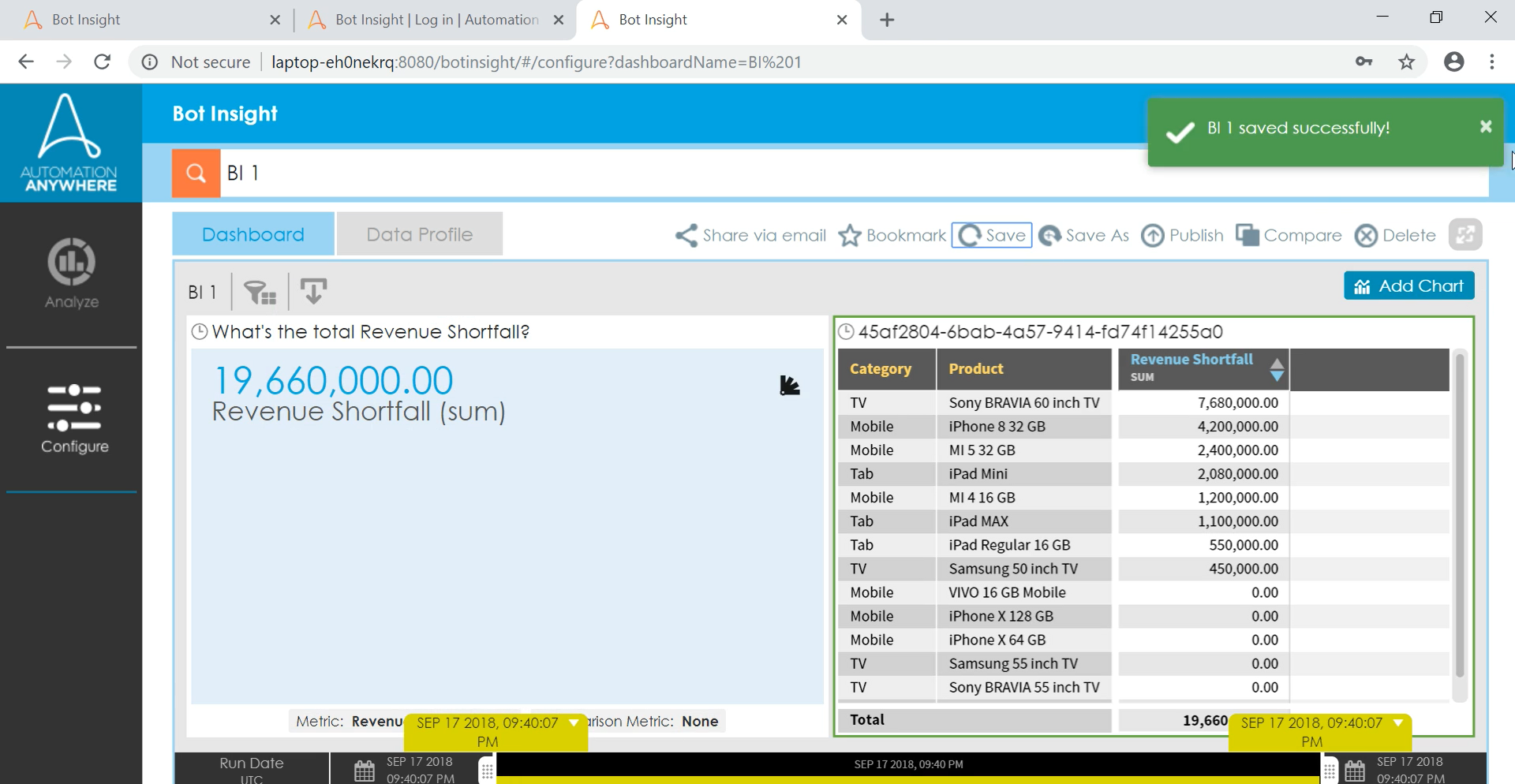Open the Comparison Metric selector showing None
This screenshot has height=784, width=1515.
pyautogui.click(x=699, y=721)
